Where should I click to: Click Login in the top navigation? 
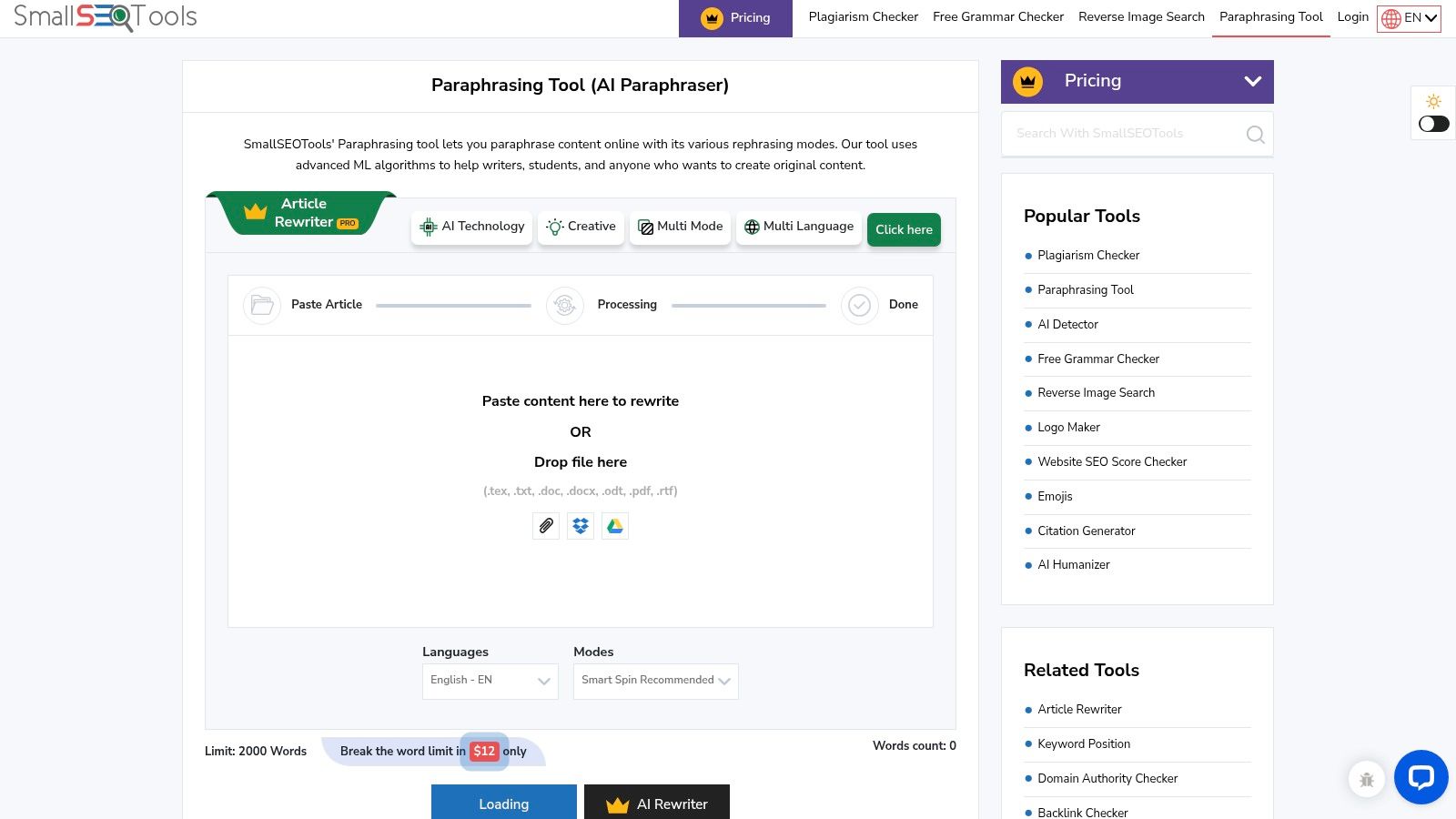tap(1353, 17)
